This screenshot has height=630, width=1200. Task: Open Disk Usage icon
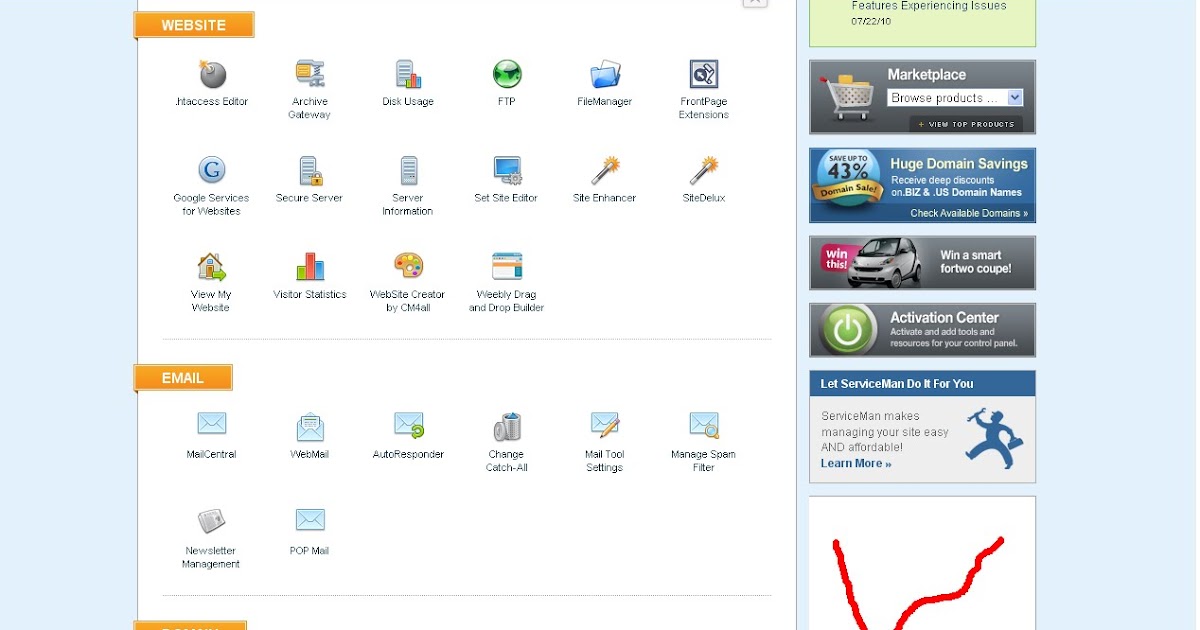(x=408, y=74)
